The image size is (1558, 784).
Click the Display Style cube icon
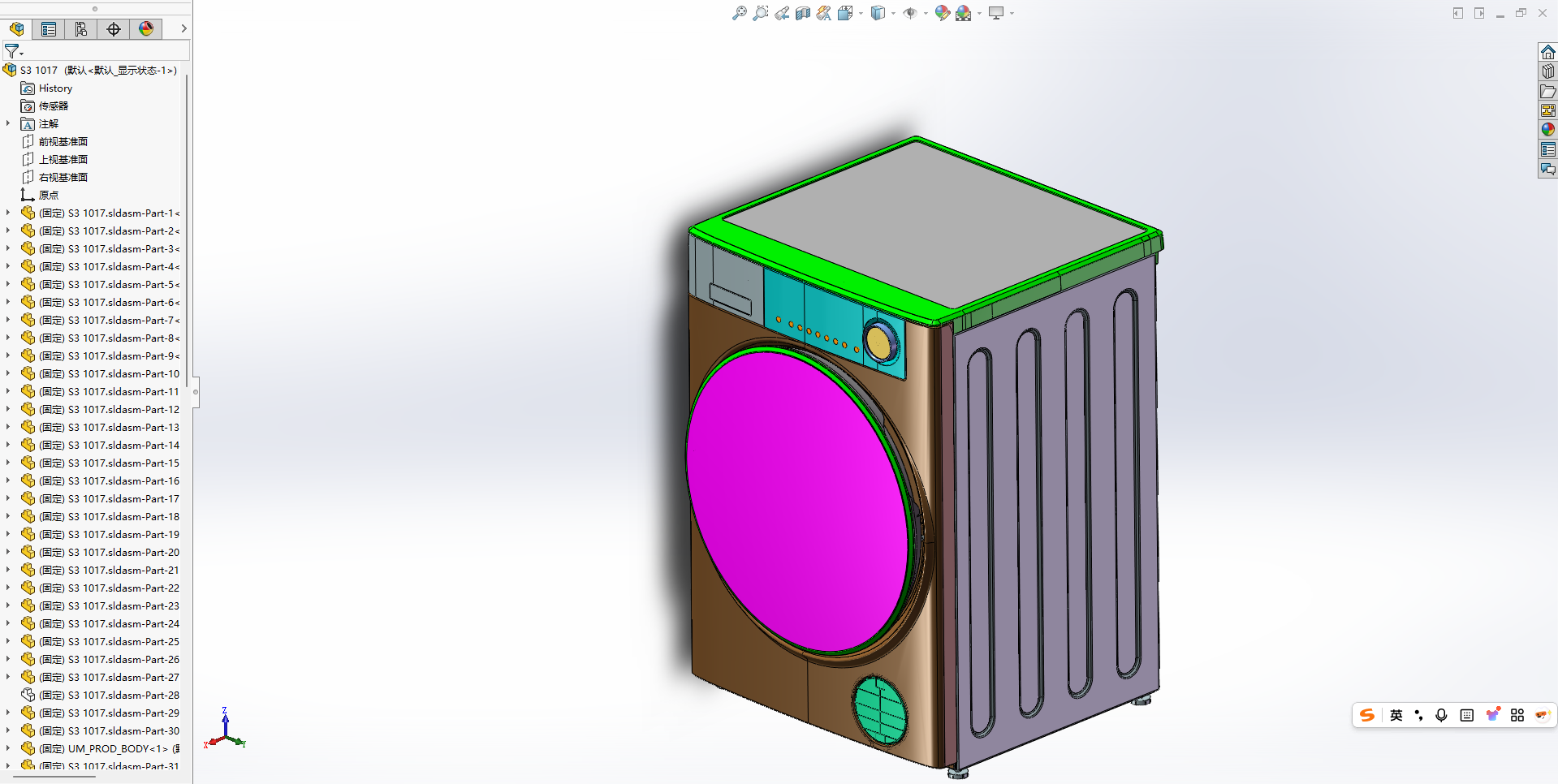(878, 13)
